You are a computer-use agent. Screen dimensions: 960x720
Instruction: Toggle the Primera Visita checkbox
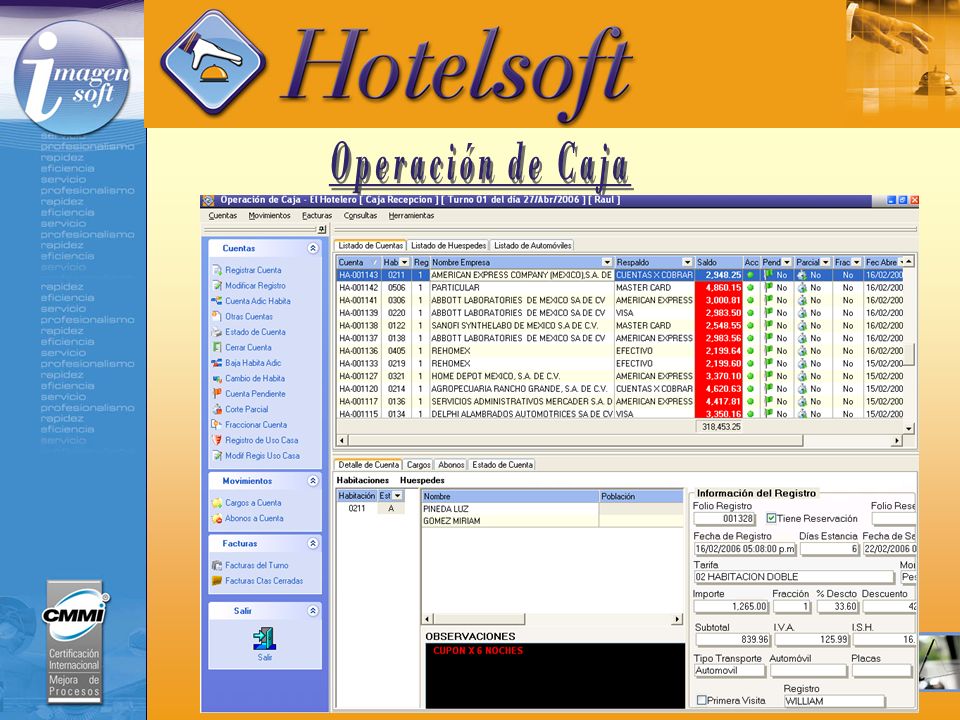coord(702,700)
